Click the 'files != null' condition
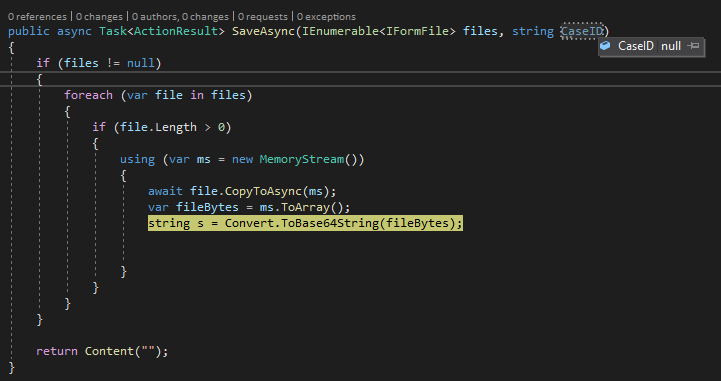This screenshot has height=381, width=721. pyautogui.click(x=109, y=63)
